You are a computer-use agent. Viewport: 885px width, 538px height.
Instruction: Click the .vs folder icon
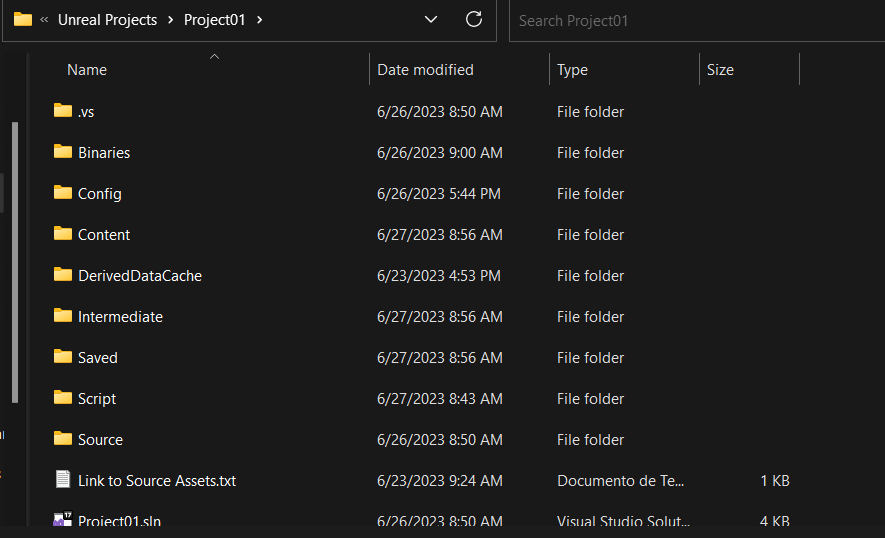(63, 111)
